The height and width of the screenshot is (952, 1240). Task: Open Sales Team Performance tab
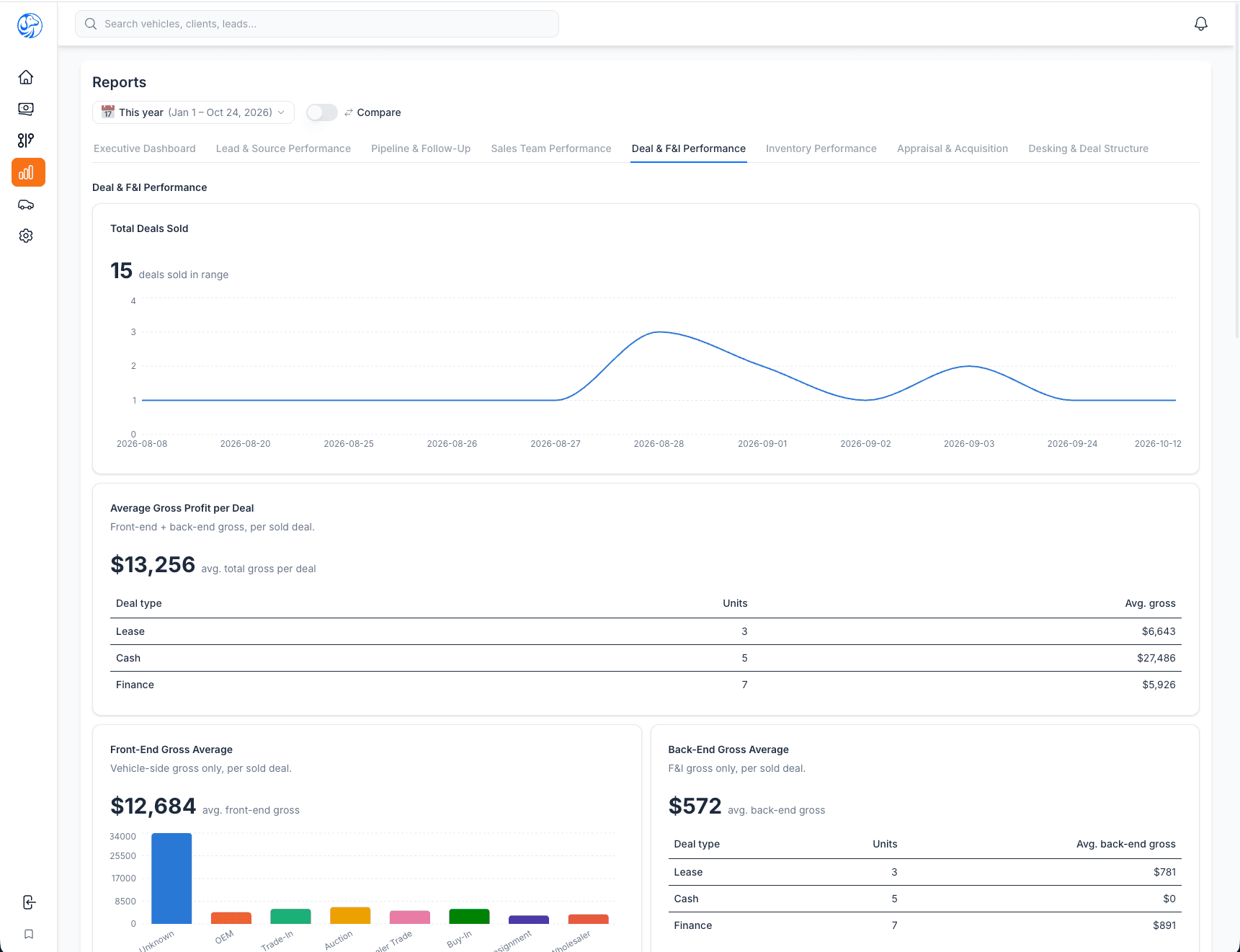[551, 148]
